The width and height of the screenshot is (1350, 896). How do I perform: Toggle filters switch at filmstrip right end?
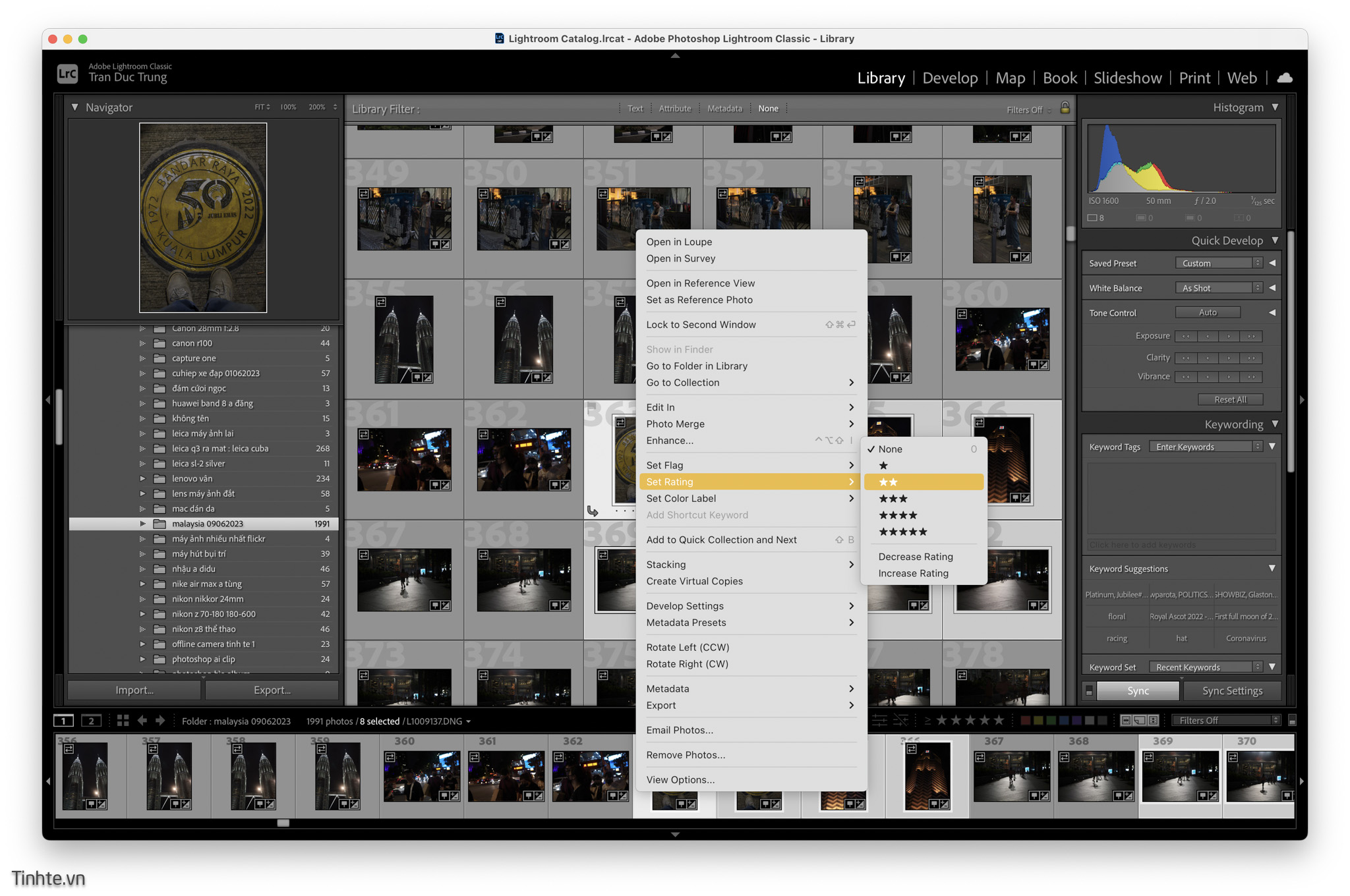[x=1292, y=721]
